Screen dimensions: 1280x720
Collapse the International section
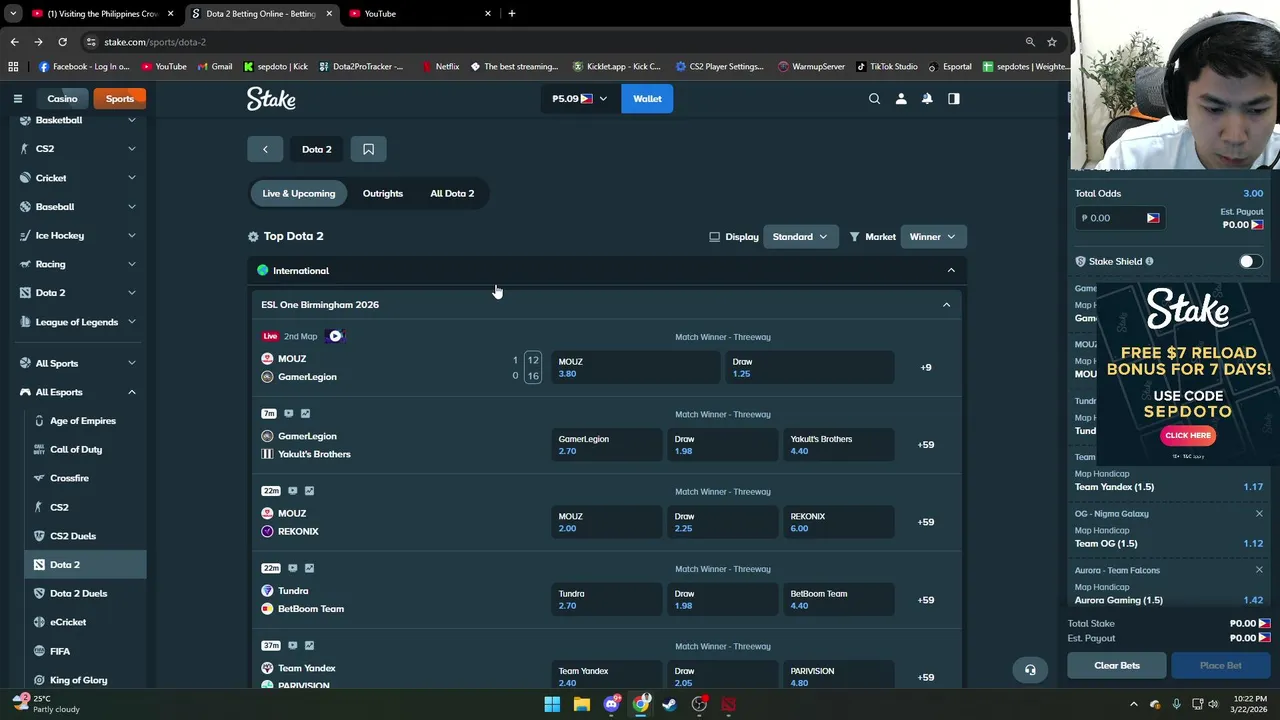point(951,270)
